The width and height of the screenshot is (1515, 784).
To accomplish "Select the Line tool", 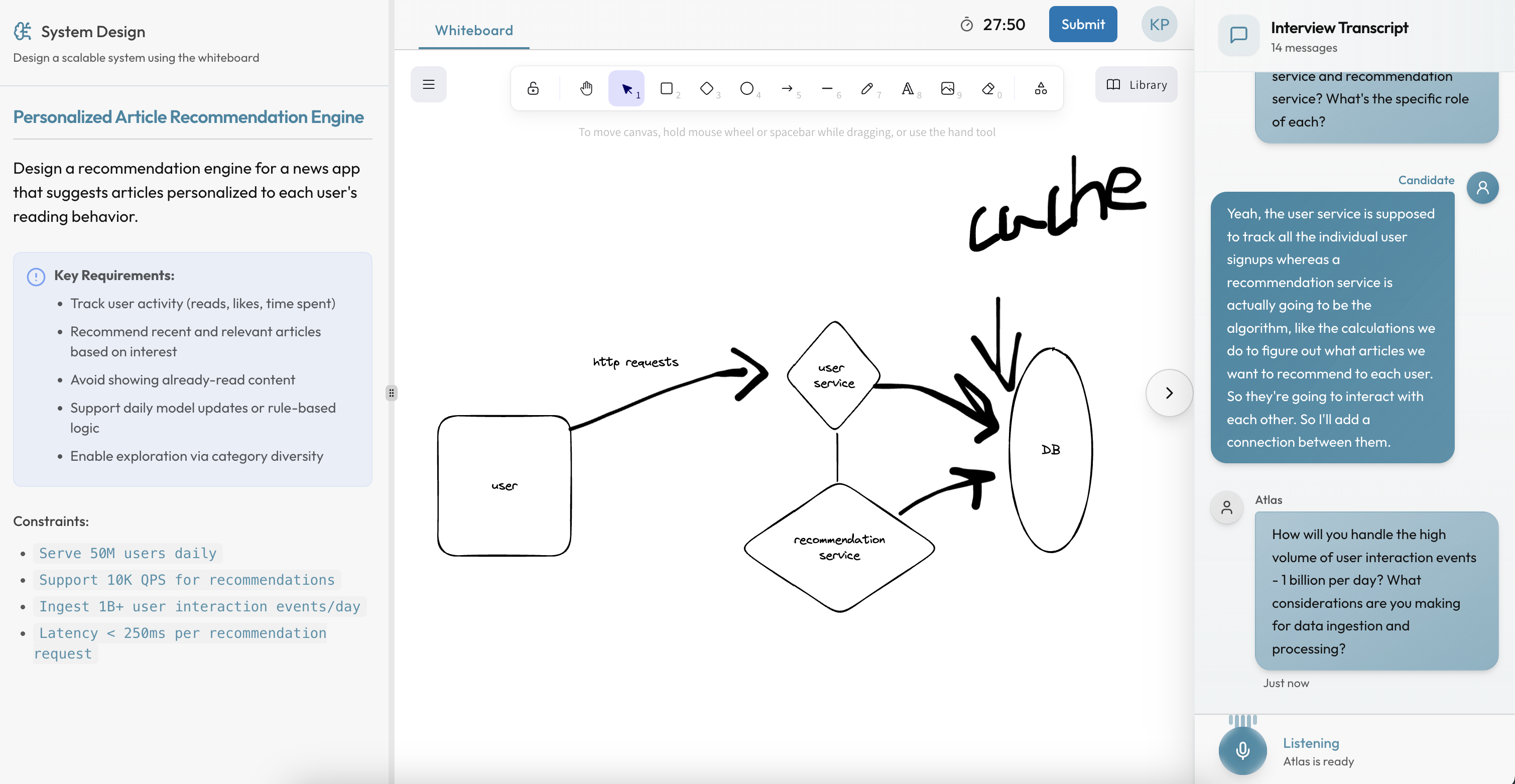I will point(827,88).
